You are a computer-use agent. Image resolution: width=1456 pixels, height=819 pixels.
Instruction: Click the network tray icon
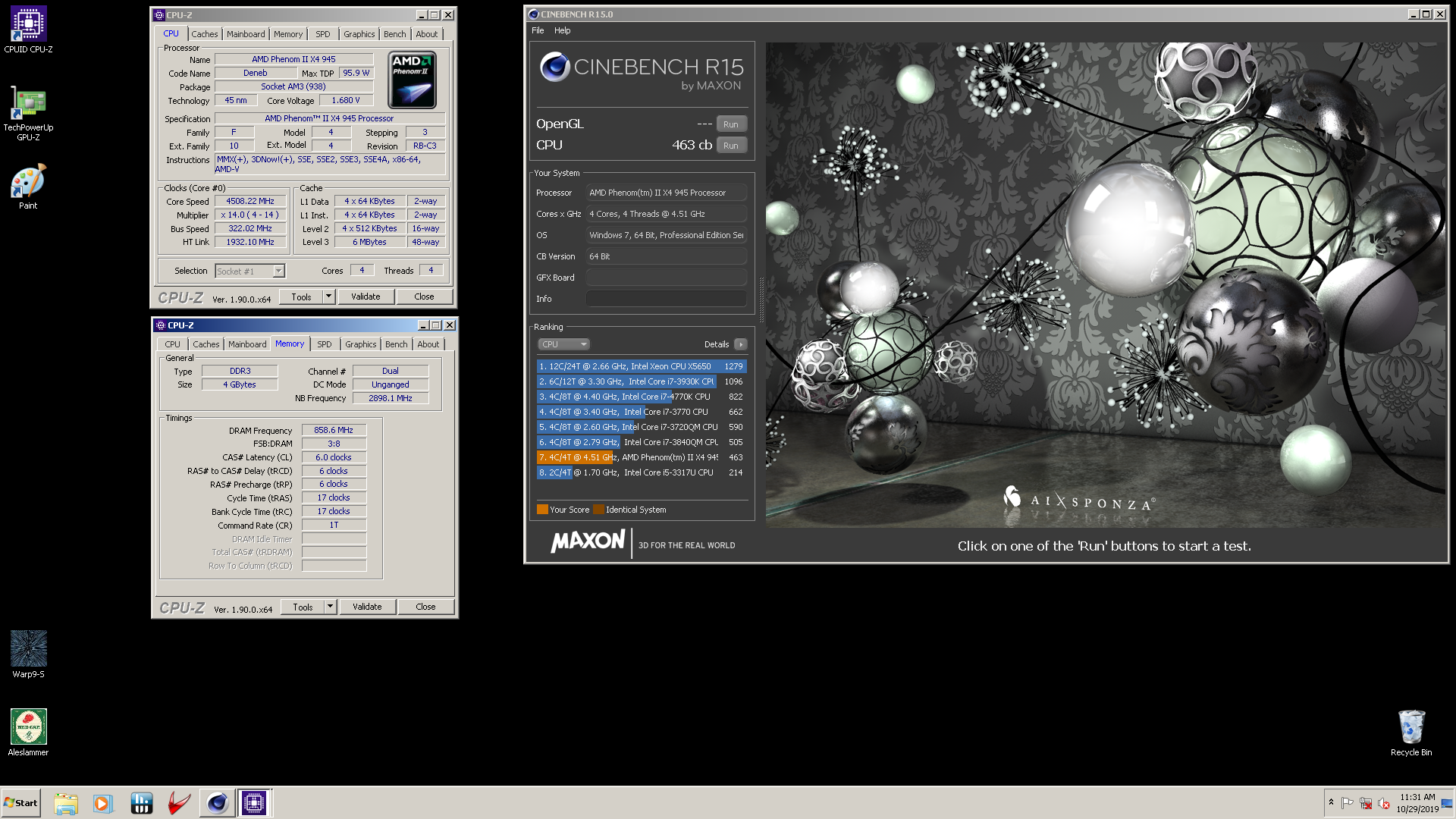[x=1366, y=803]
